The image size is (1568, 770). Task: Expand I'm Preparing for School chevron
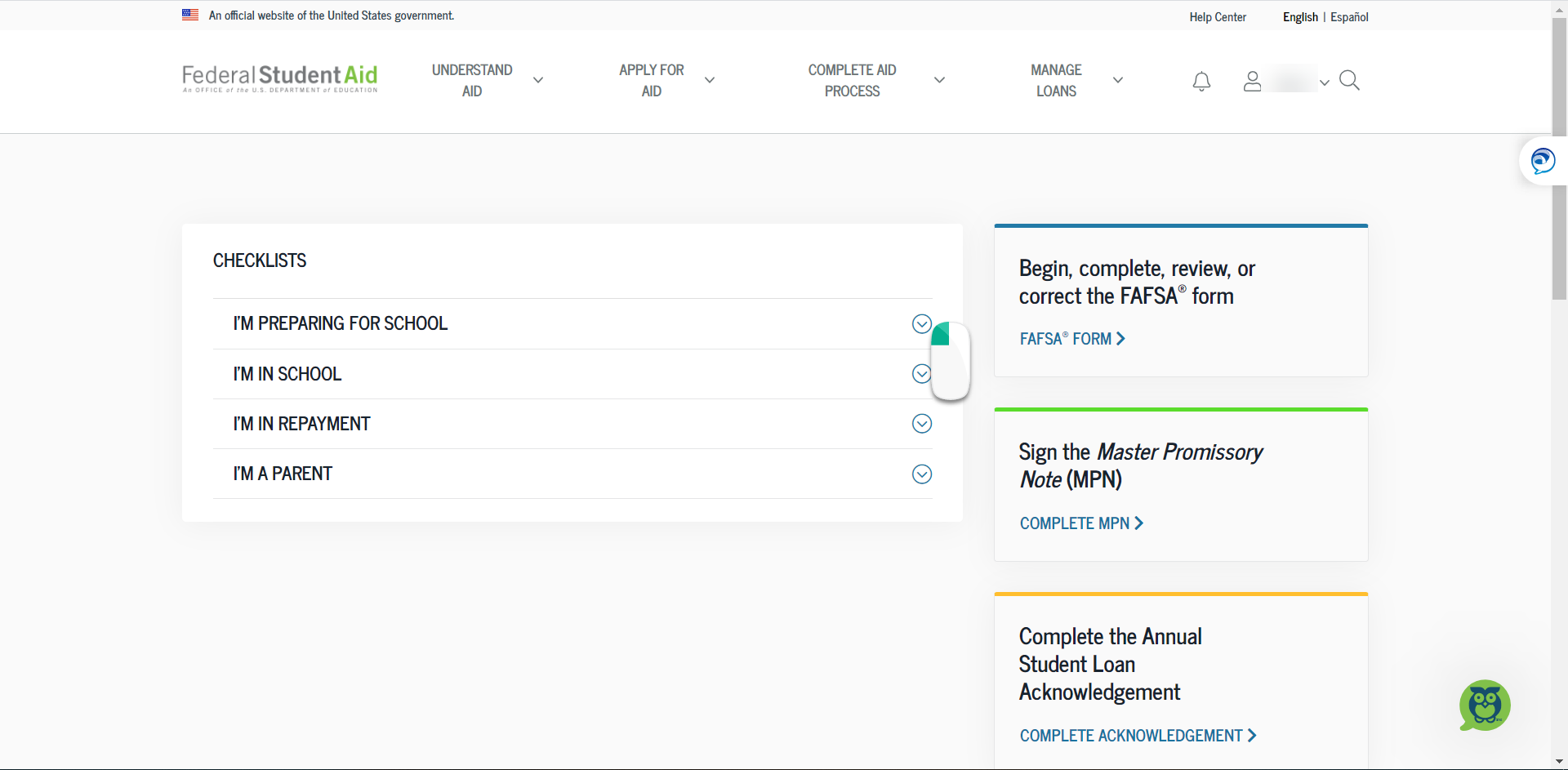(922, 324)
